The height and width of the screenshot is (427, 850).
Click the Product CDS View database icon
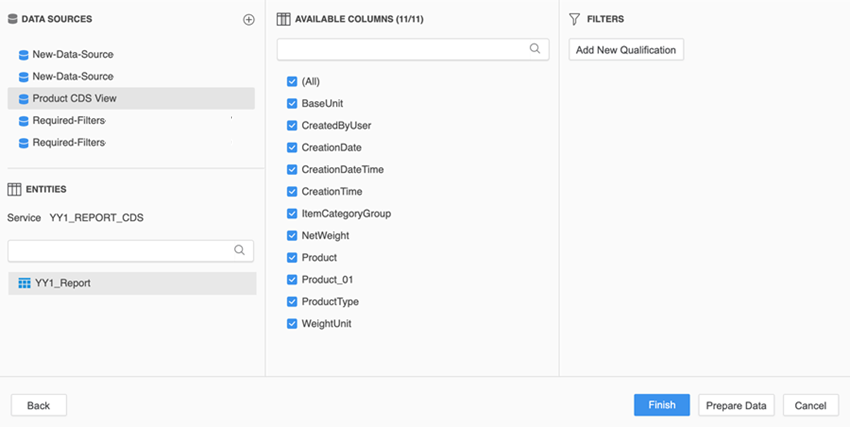23,99
